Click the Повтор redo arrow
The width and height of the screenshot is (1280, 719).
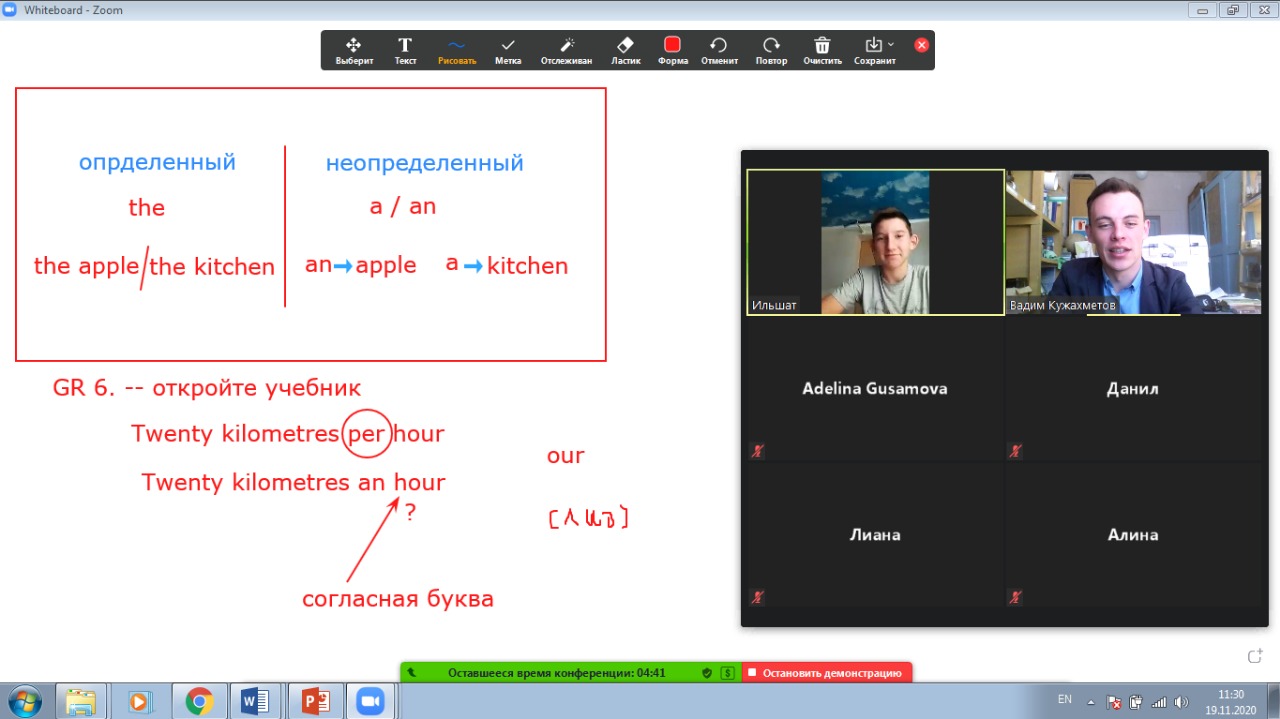[x=771, y=50]
